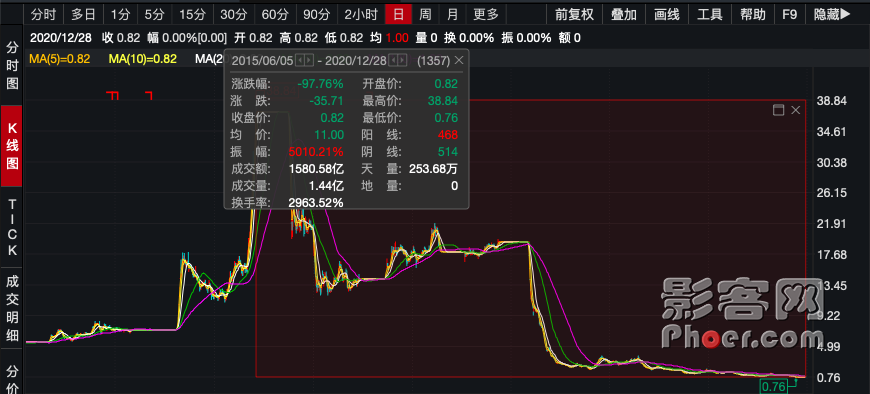The height and width of the screenshot is (394, 870).
Task: Expand the 更多 periods menu
Action: (486, 14)
